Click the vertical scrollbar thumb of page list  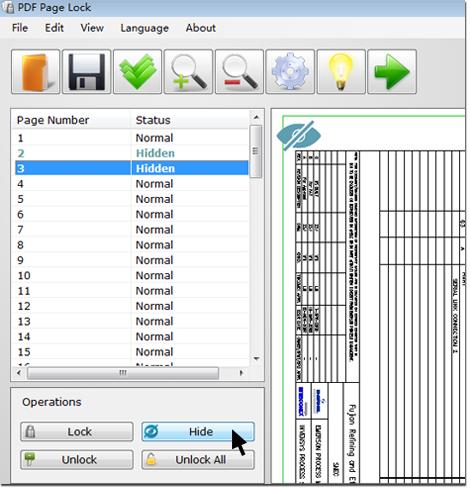[x=256, y=152]
